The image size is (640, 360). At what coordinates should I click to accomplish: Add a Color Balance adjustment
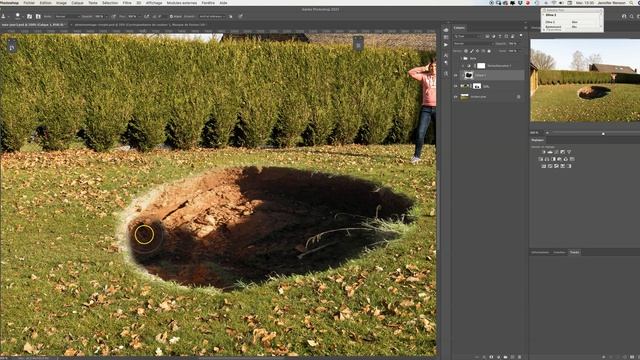click(547, 159)
